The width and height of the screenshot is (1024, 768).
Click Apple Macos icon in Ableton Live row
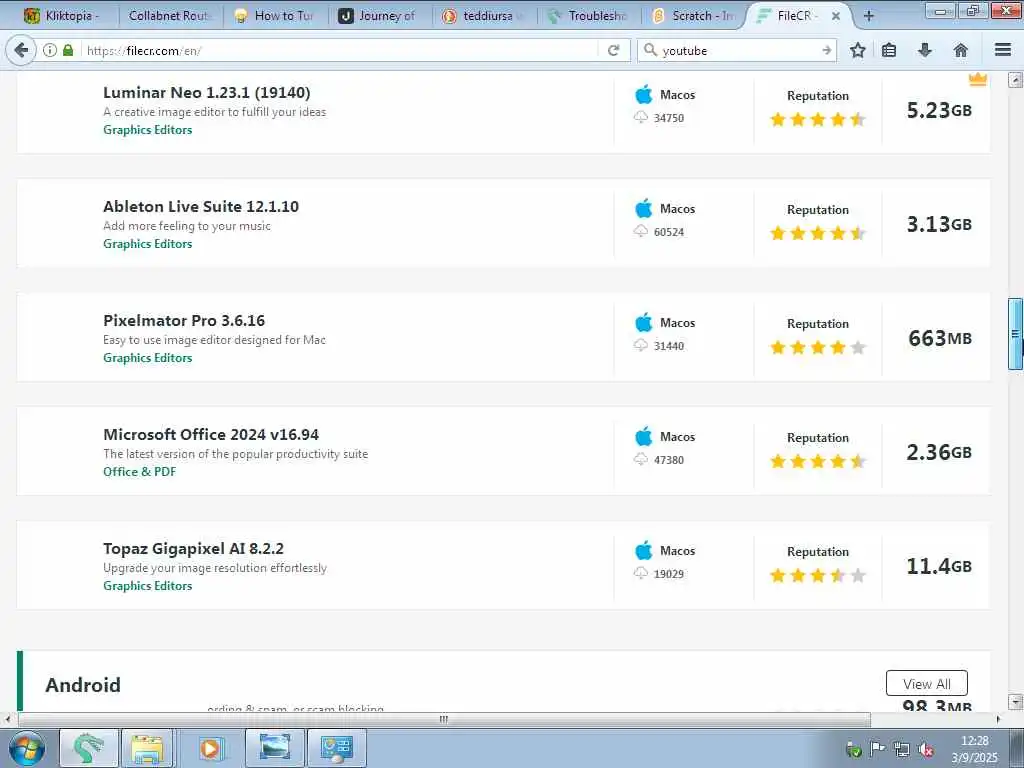tap(643, 208)
